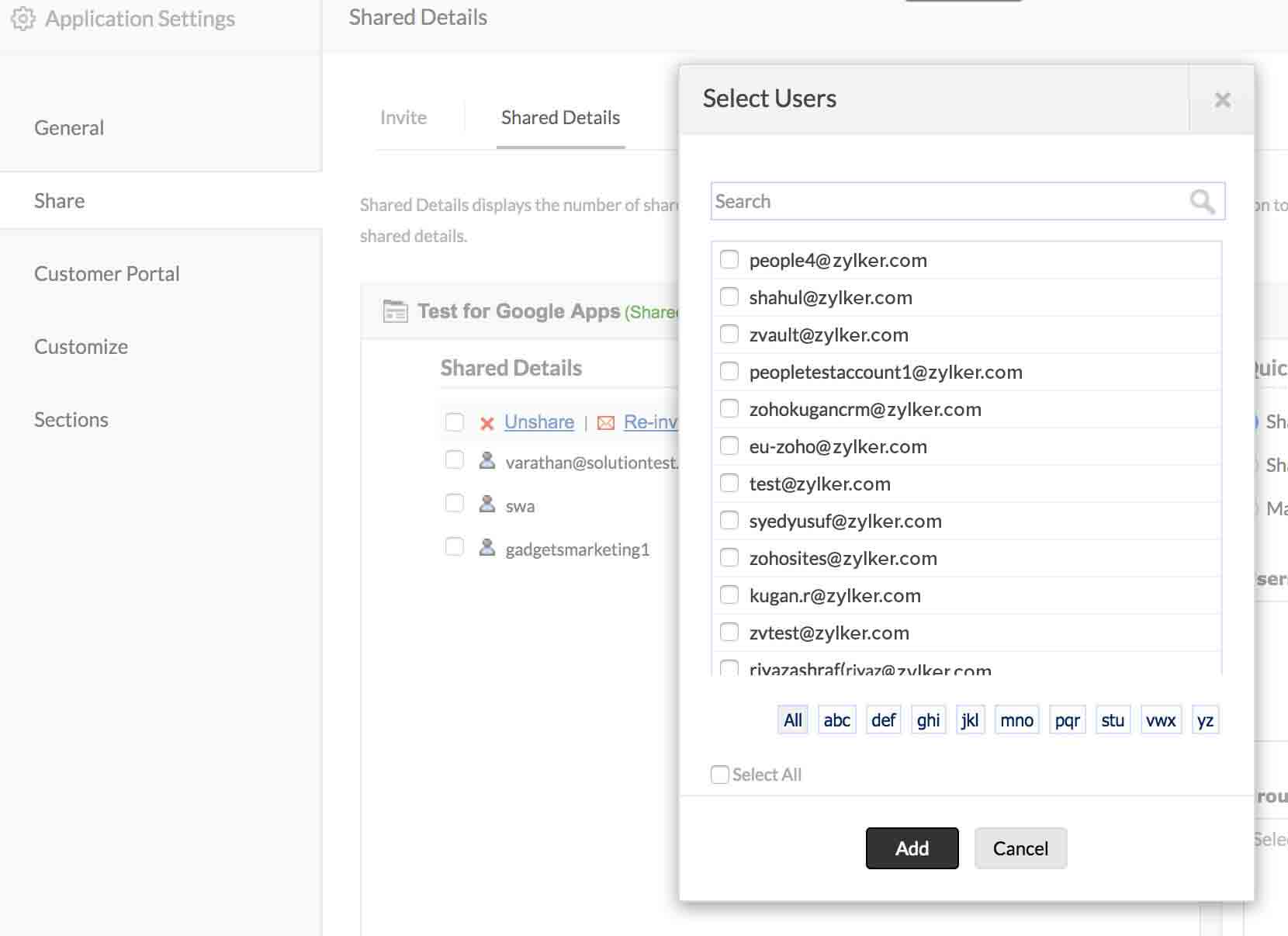Tick the test@zylker.com checkbox

[x=729, y=483]
